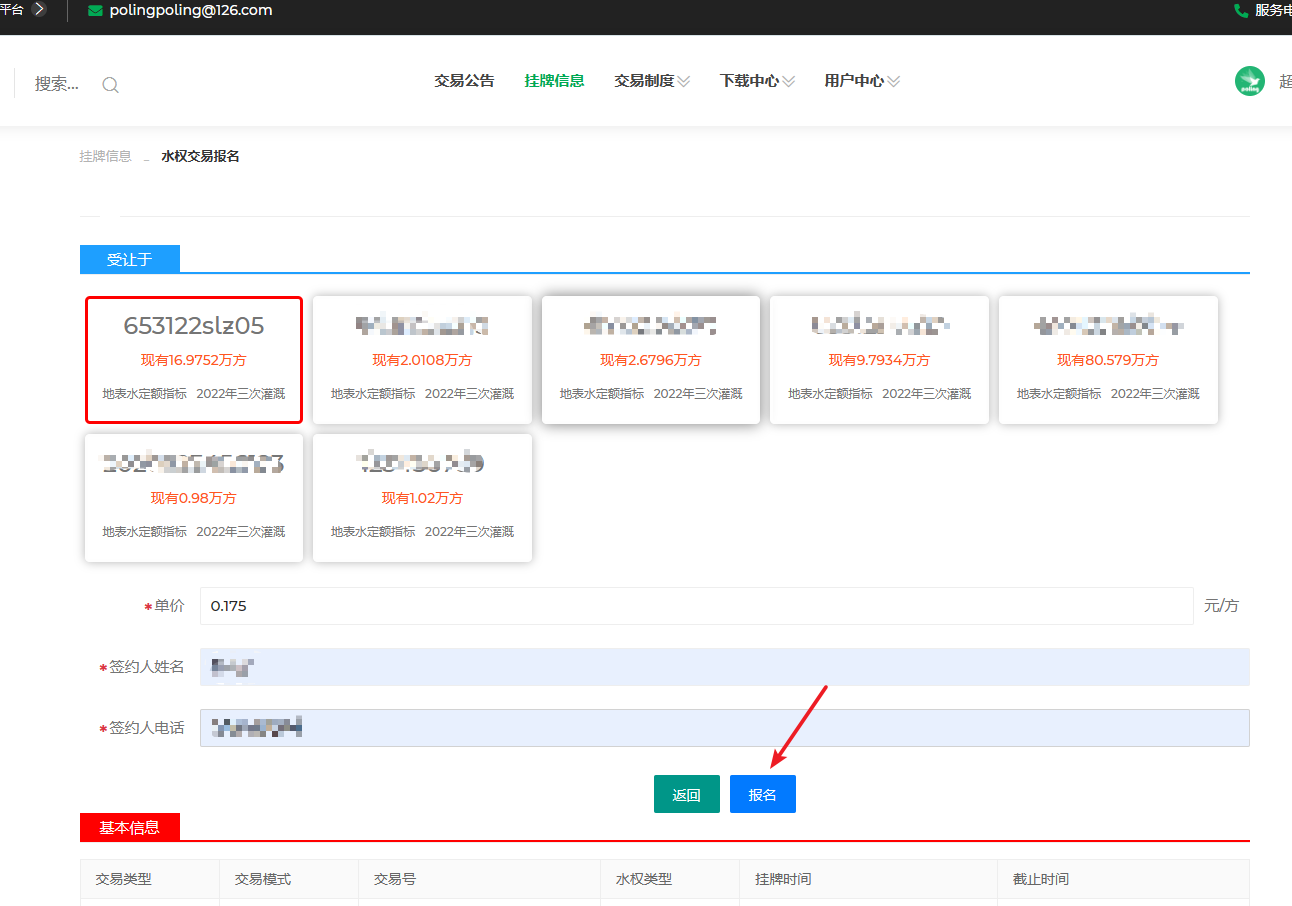The image size is (1292, 906).
Task: Open the 用户中心 dropdown menu
Action: [x=862, y=81]
